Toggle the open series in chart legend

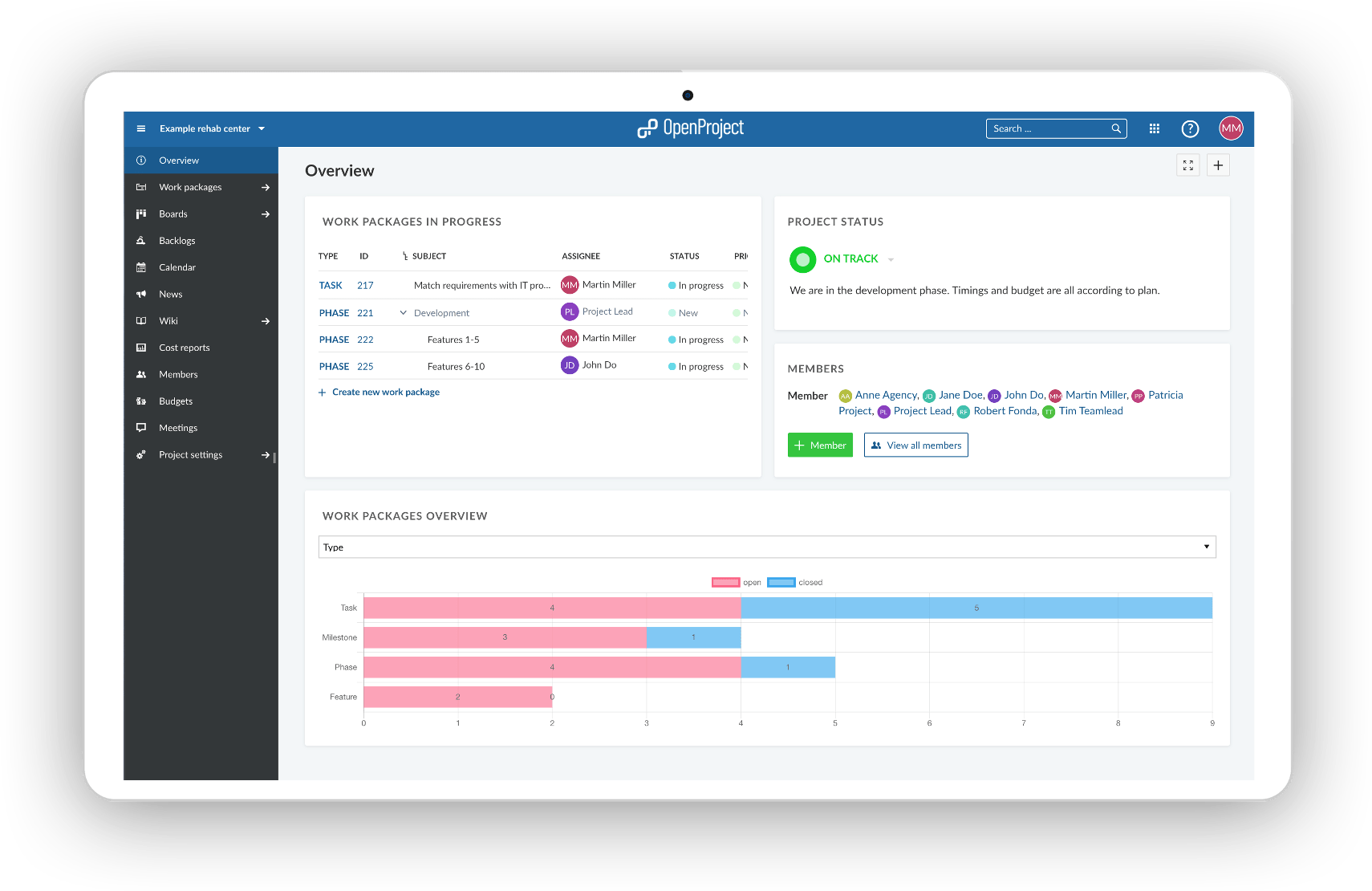coord(725,583)
